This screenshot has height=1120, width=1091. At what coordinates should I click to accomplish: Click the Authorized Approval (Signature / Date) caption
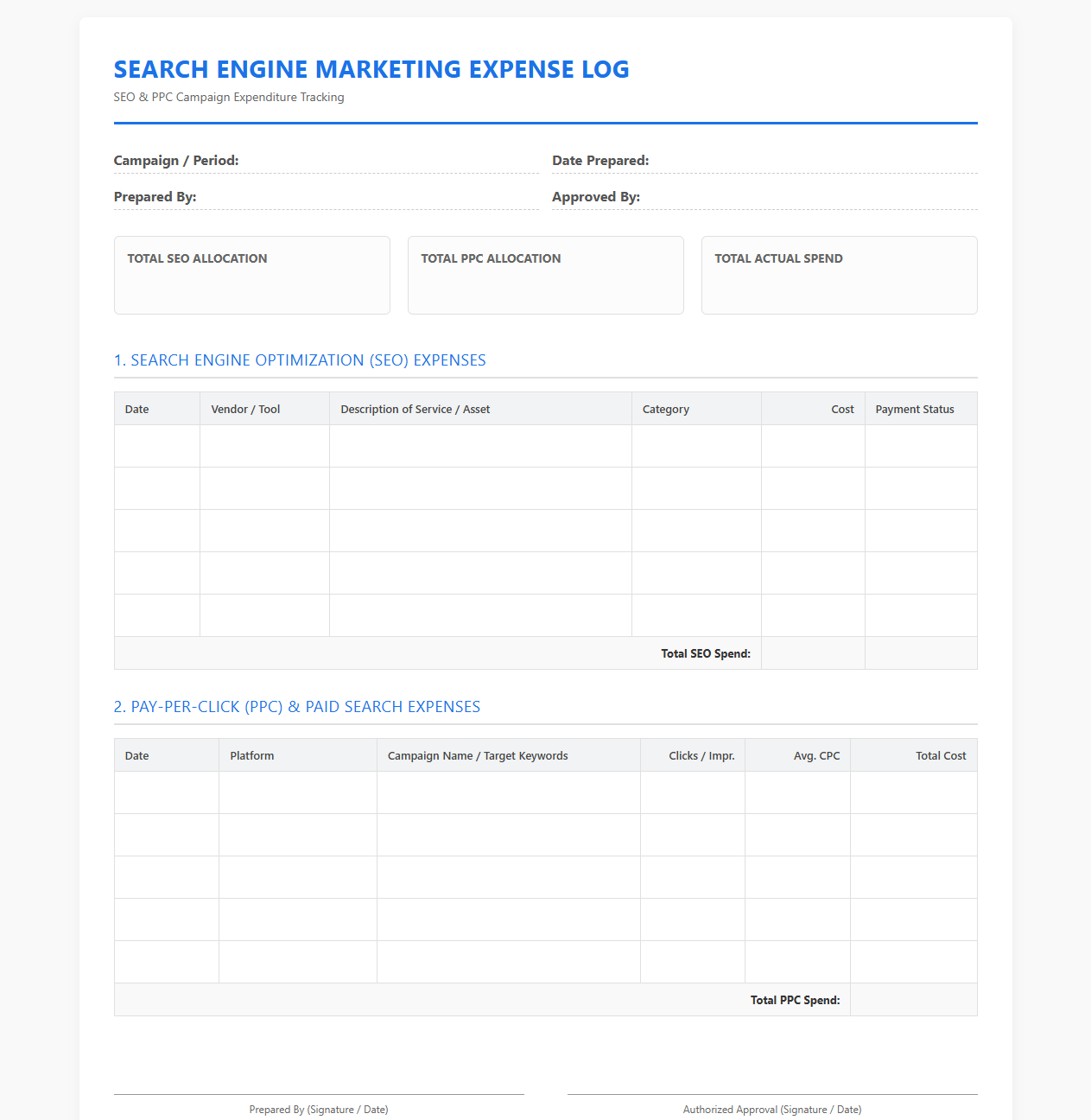(x=772, y=1110)
